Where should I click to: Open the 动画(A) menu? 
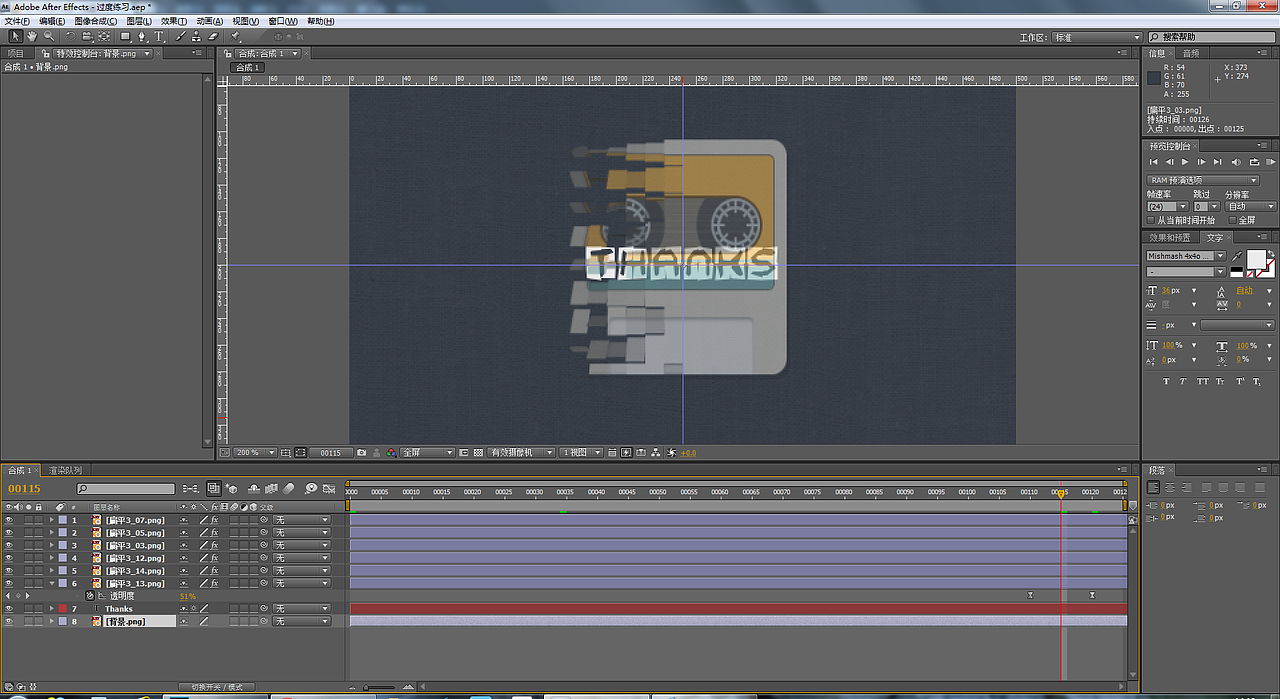tap(209, 21)
